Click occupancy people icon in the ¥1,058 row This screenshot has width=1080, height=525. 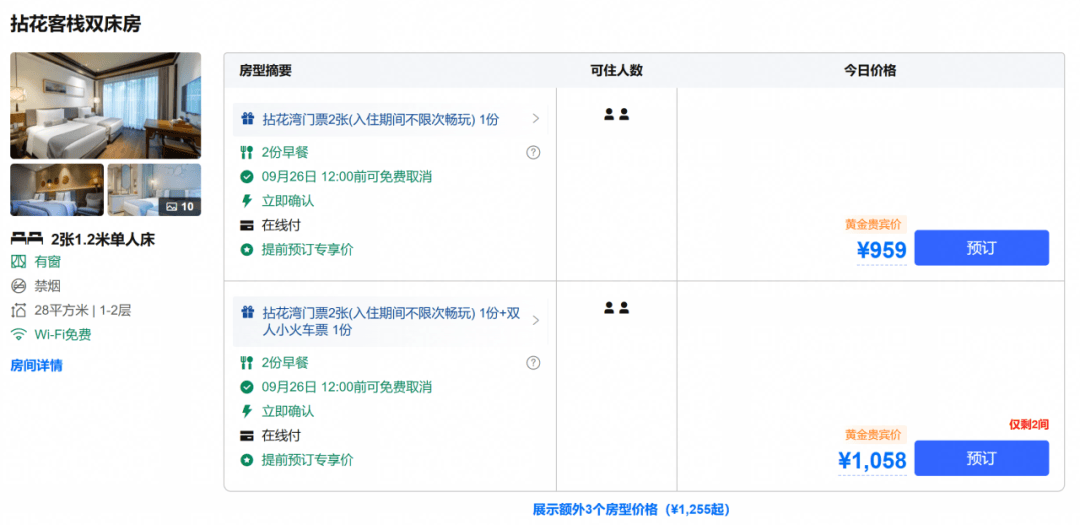pyautogui.click(x=616, y=308)
